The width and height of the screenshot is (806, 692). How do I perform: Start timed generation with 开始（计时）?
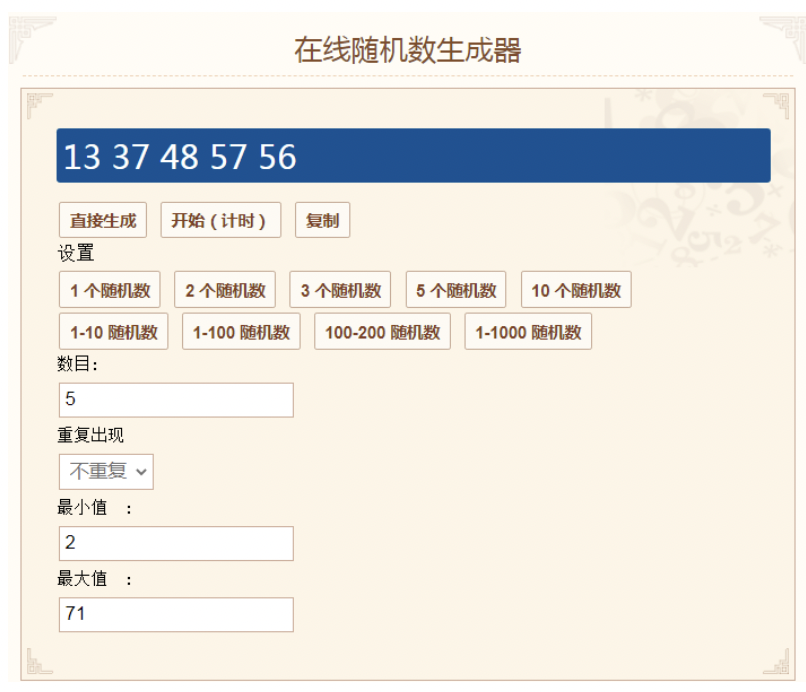click(221, 220)
